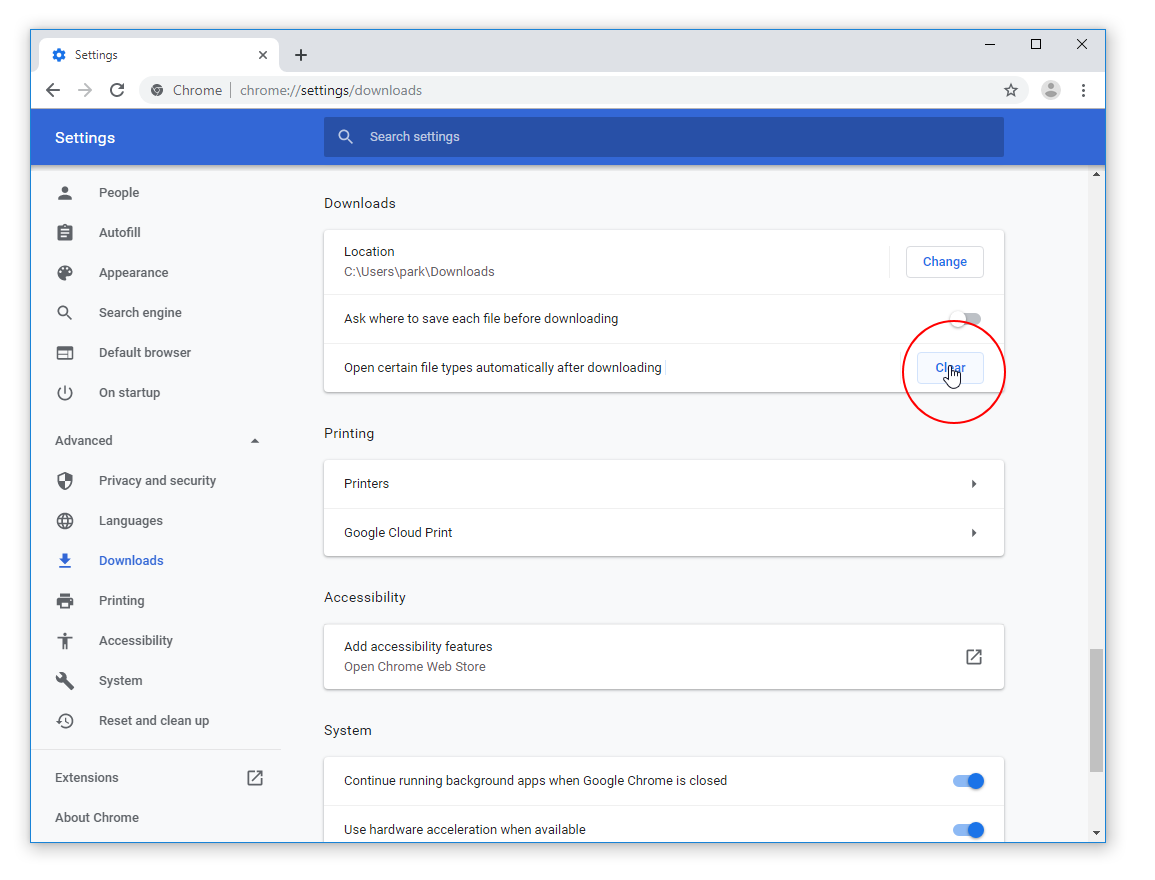Expand Google Cloud Print row arrow

coord(973,533)
